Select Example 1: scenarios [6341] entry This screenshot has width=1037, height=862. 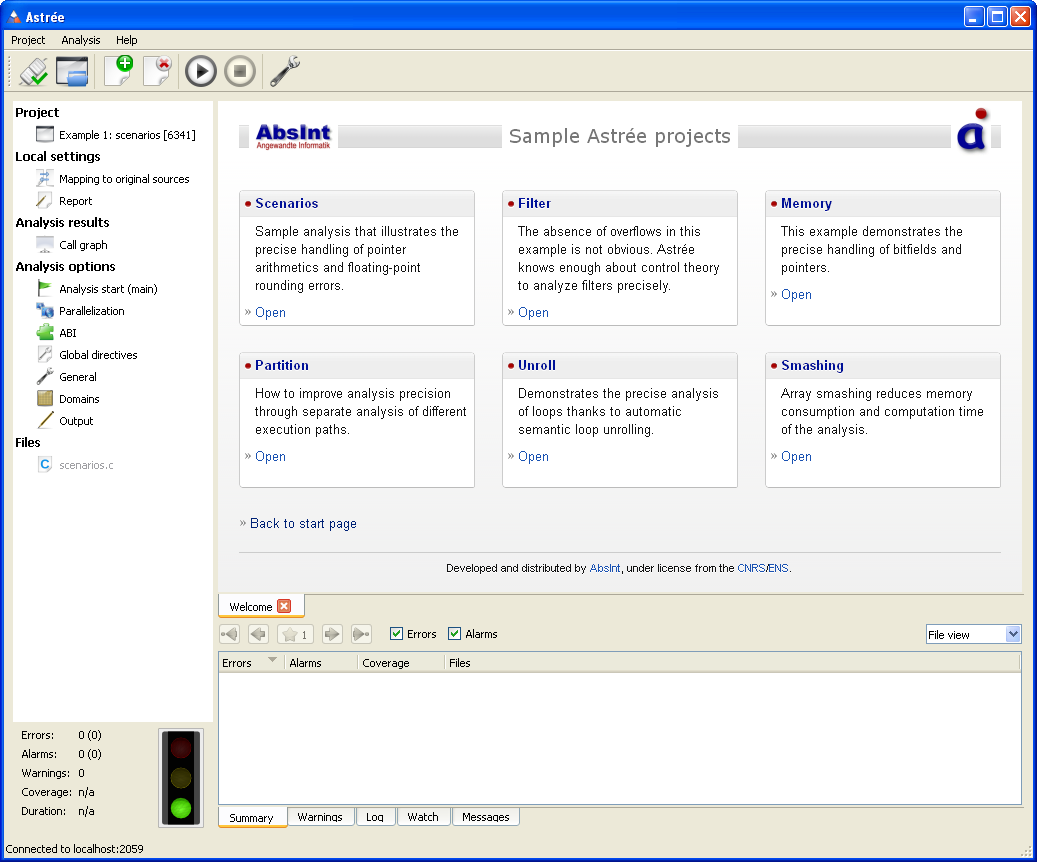point(127,134)
